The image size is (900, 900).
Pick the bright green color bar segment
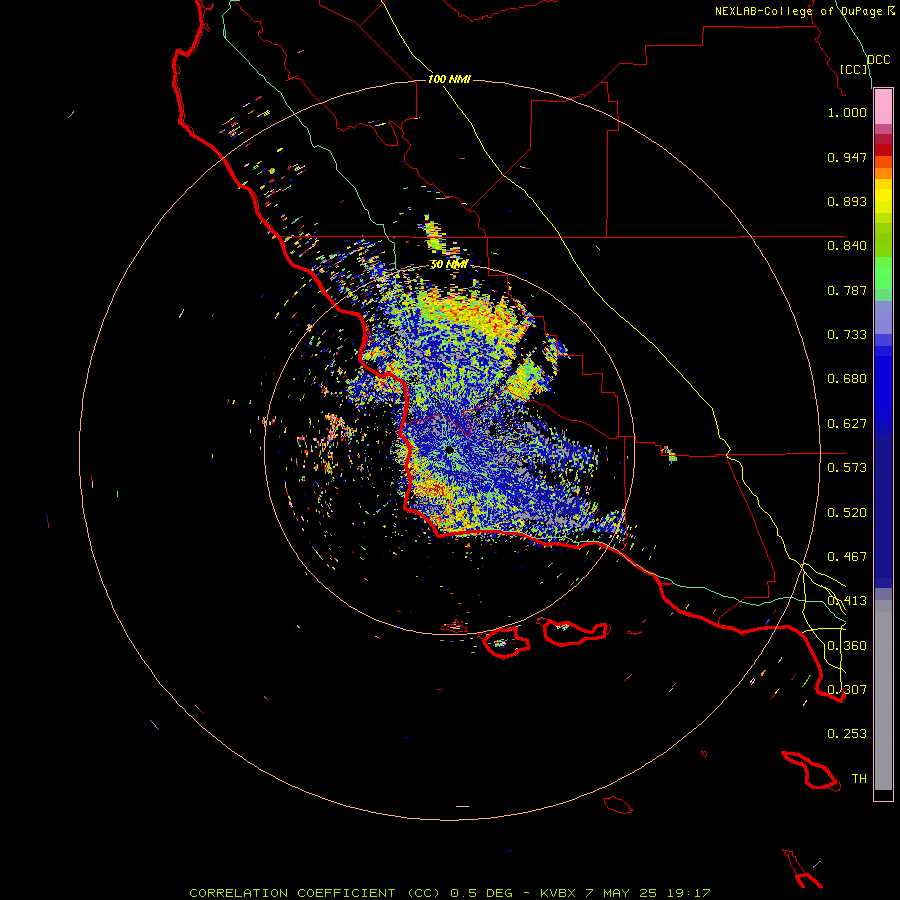(883, 273)
